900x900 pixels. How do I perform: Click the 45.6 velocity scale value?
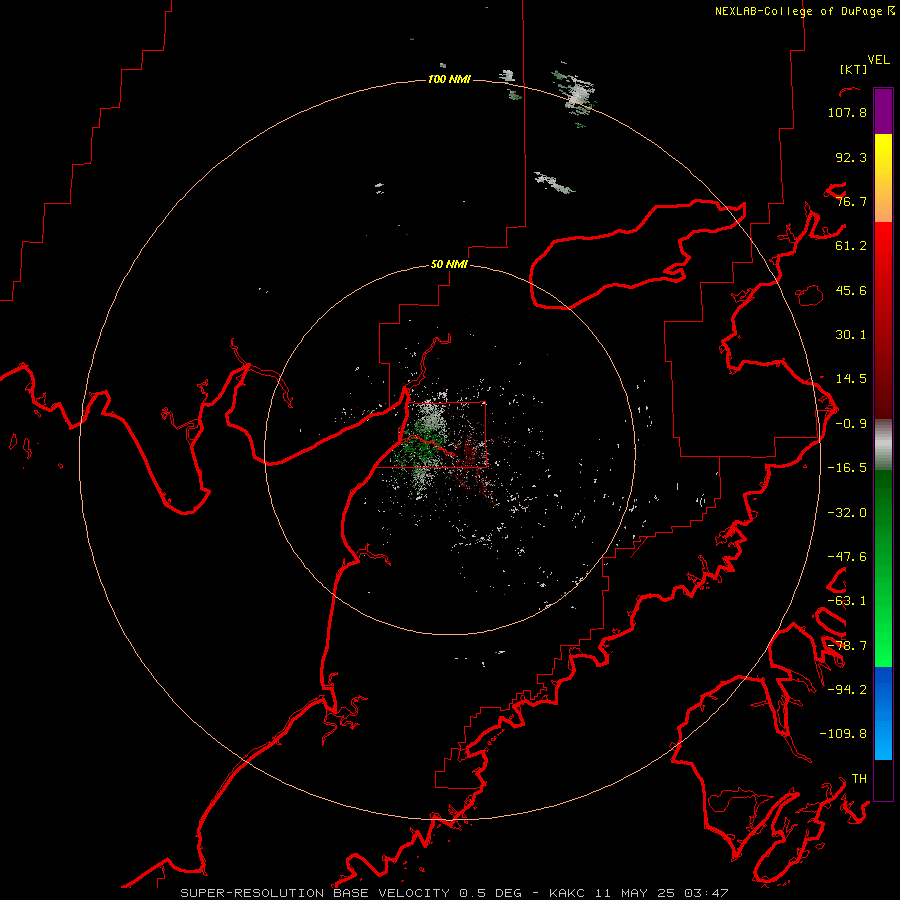click(x=851, y=290)
